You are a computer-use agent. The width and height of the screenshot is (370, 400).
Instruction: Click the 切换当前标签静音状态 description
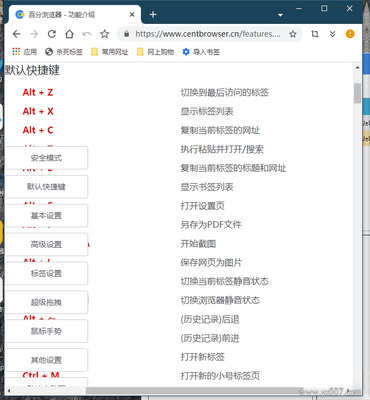pyautogui.click(x=225, y=281)
